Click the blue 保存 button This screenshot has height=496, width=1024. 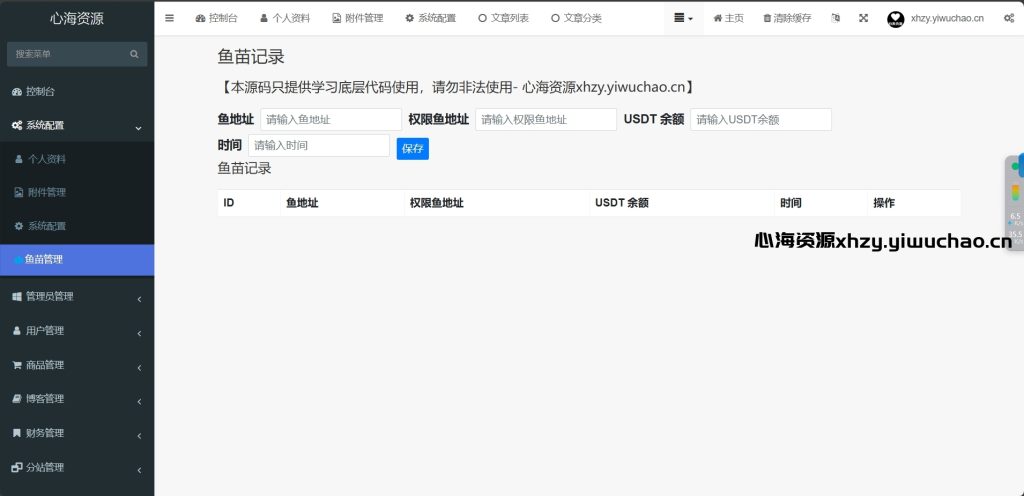[413, 149]
